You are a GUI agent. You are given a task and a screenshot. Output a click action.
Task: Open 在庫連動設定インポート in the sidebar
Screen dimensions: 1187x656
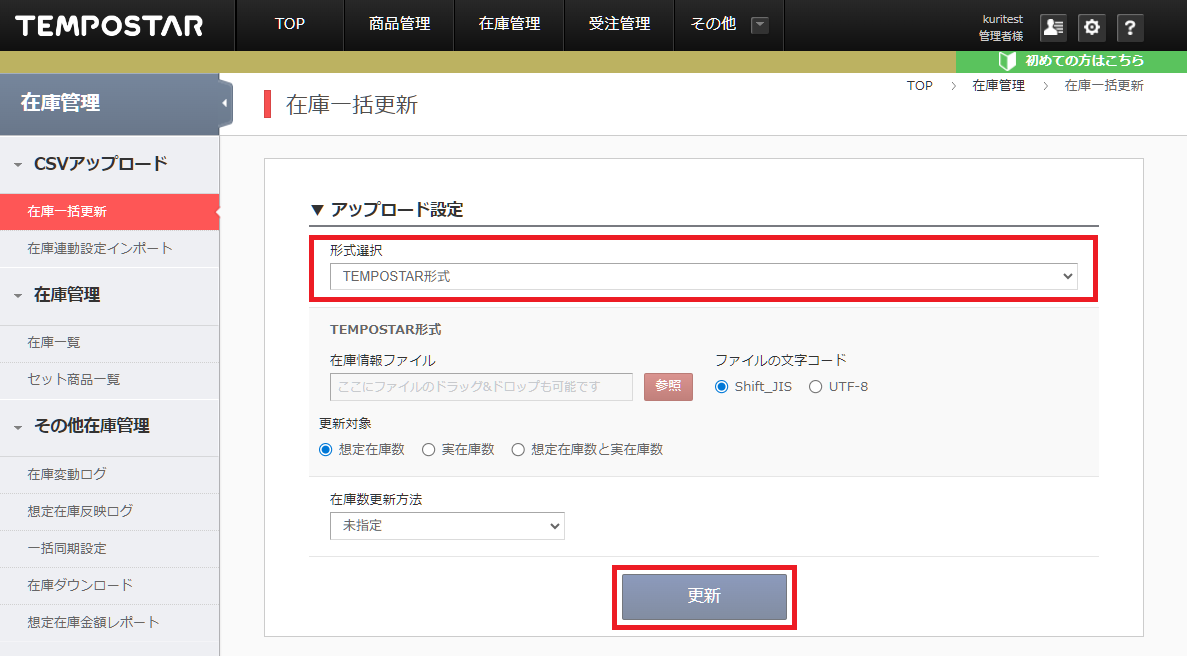tap(110, 248)
